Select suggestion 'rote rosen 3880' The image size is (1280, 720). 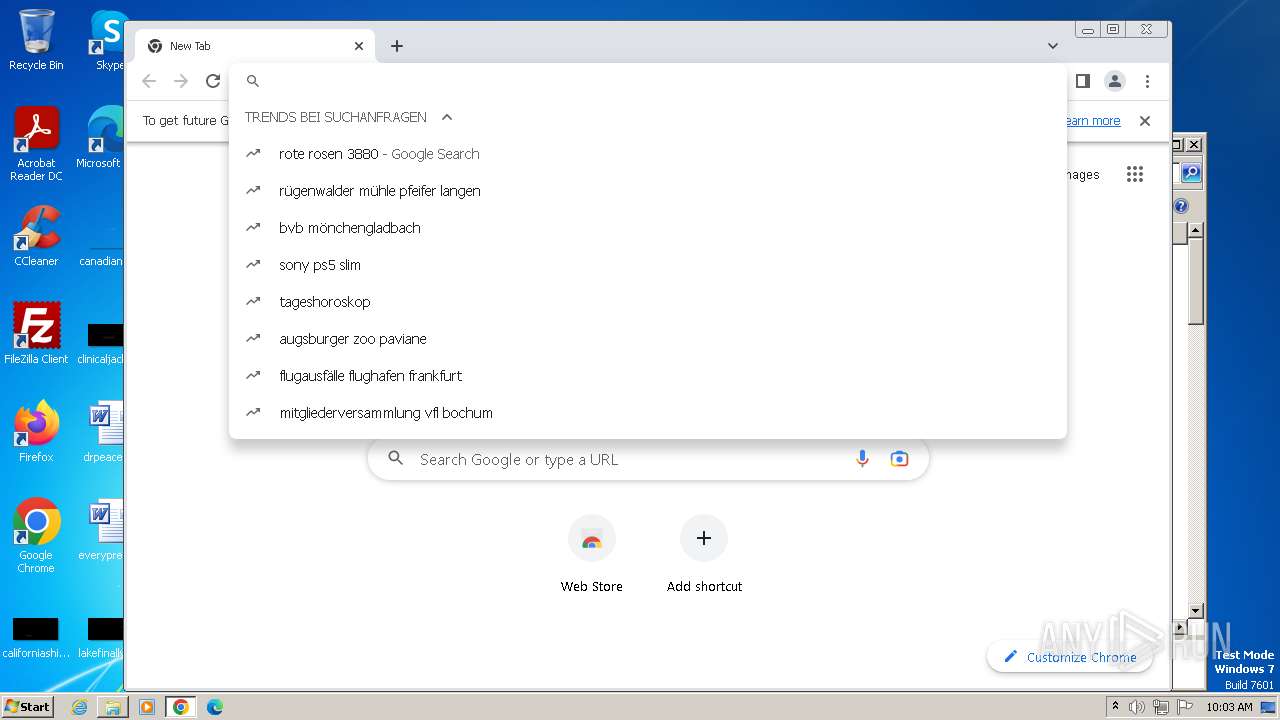coord(648,154)
